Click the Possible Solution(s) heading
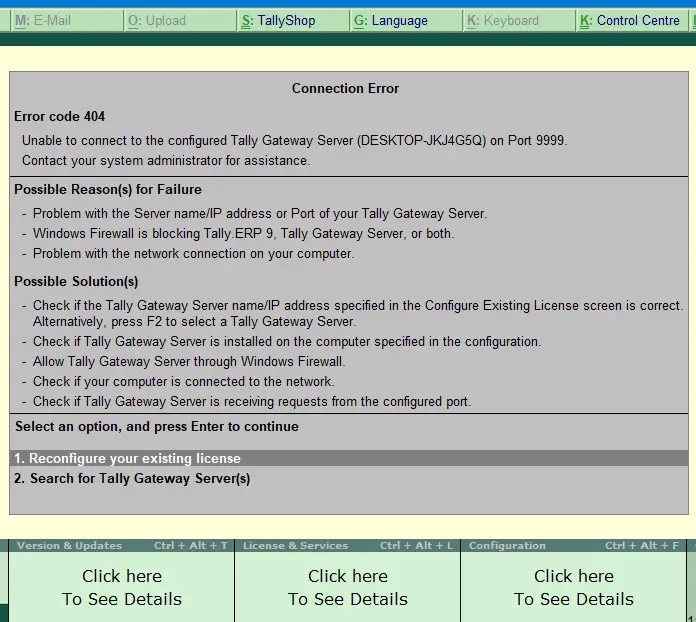 76,281
